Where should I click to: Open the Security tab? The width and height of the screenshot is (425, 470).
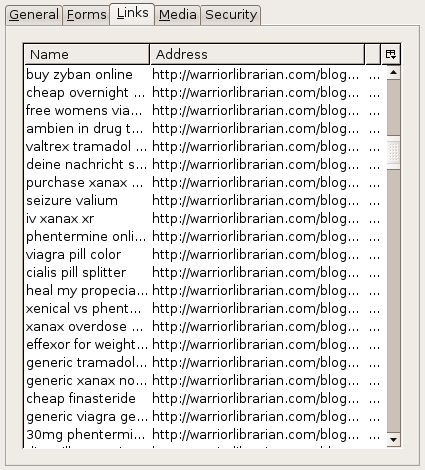click(231, 15)
